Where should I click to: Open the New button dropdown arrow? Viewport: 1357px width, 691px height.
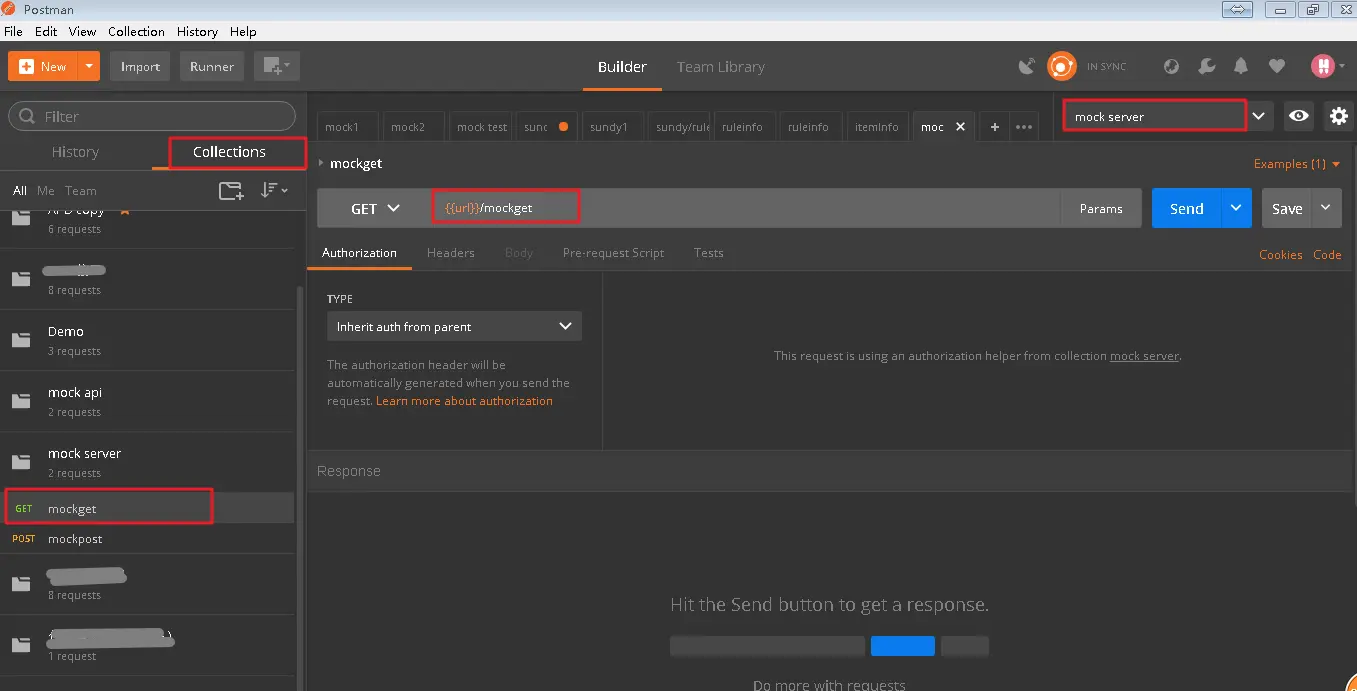pos(90,67)
